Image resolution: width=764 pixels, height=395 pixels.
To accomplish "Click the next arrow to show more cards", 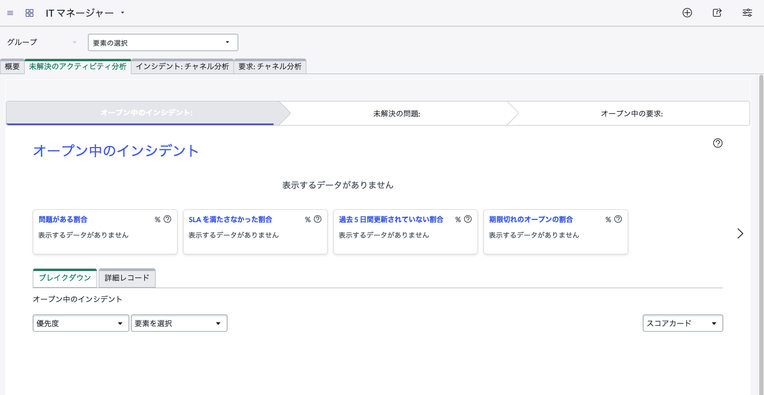I will tap(741, 234).
